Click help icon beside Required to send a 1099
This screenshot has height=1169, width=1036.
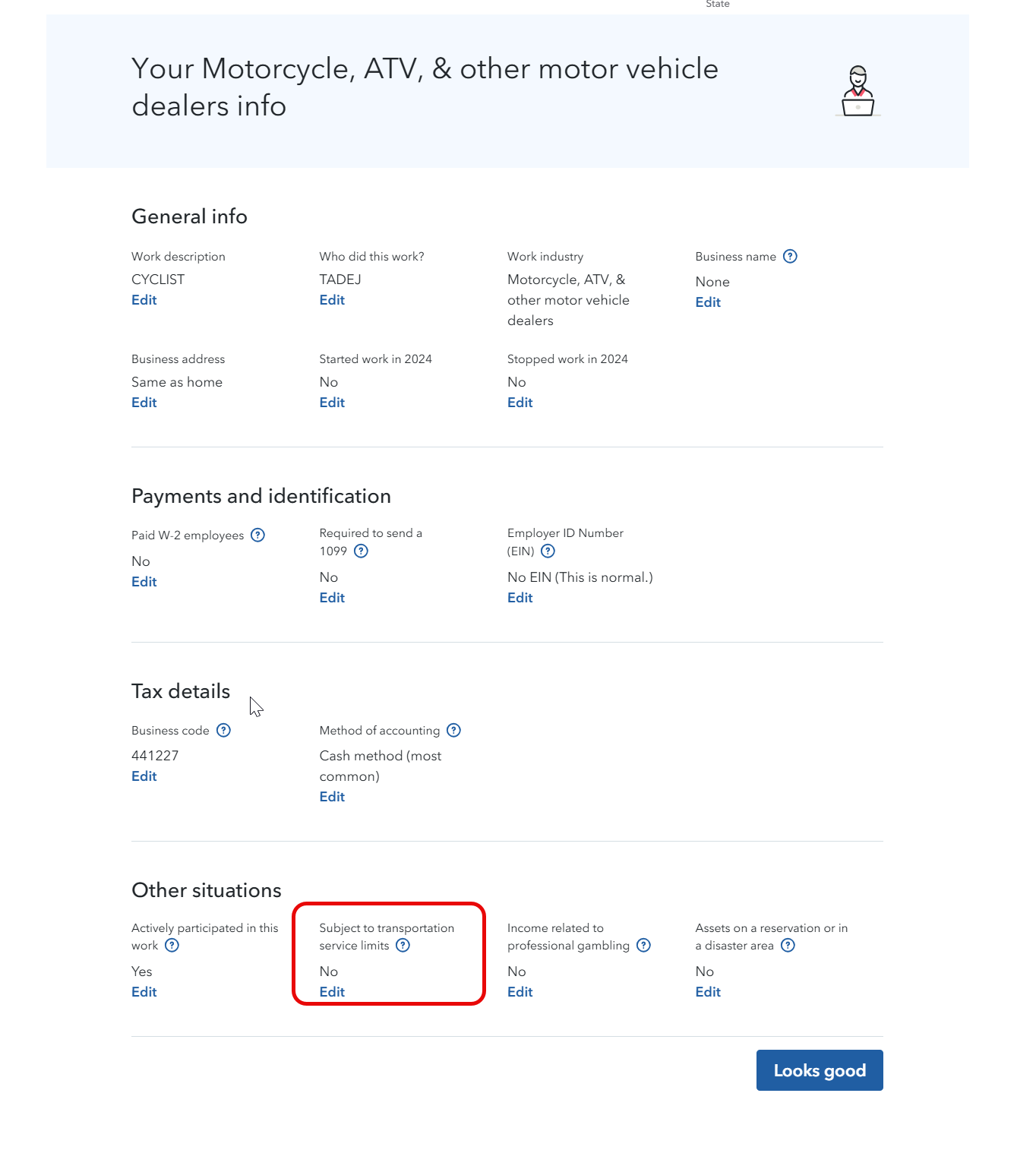[x=362, y=551]
